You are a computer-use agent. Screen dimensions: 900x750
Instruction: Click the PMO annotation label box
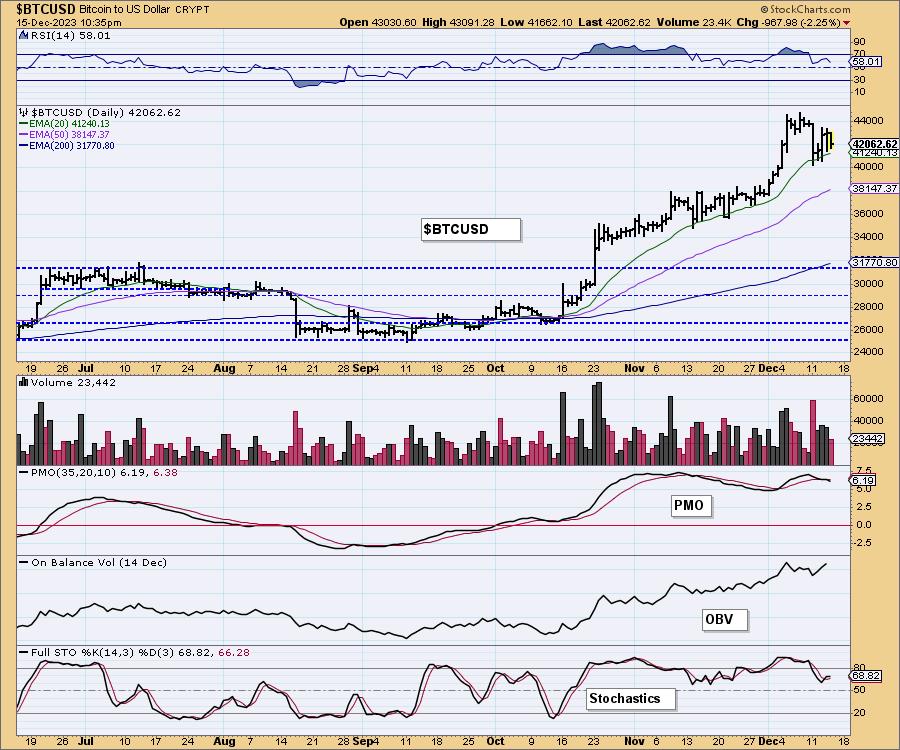692,506
